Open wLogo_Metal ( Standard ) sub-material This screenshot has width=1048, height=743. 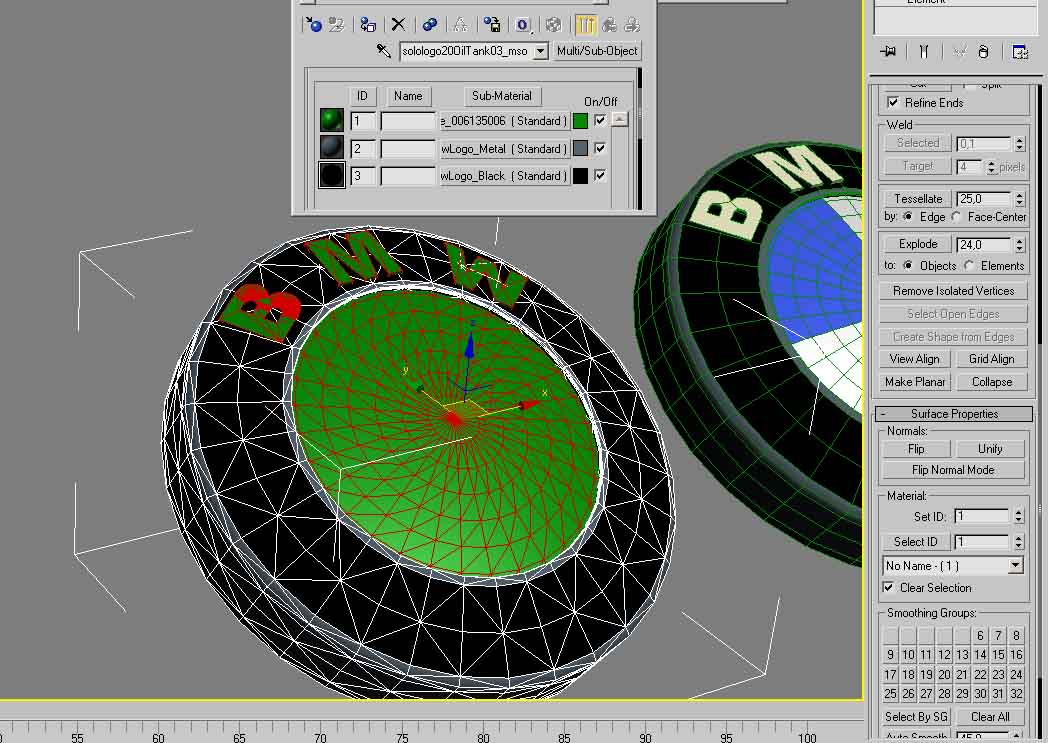[504, 148]
